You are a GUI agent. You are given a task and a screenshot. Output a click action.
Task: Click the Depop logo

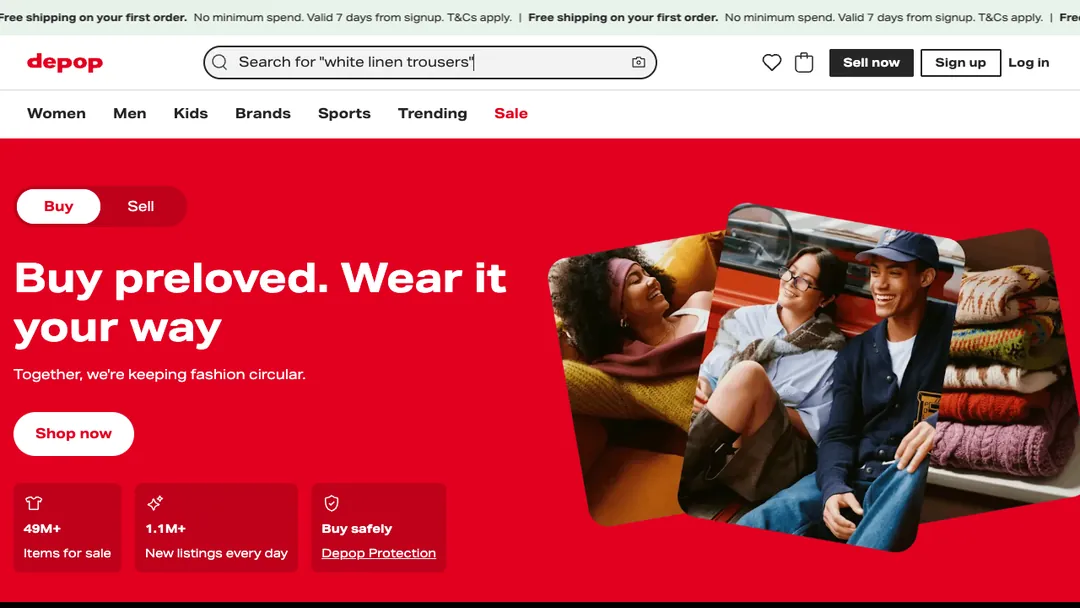[65, 63]
